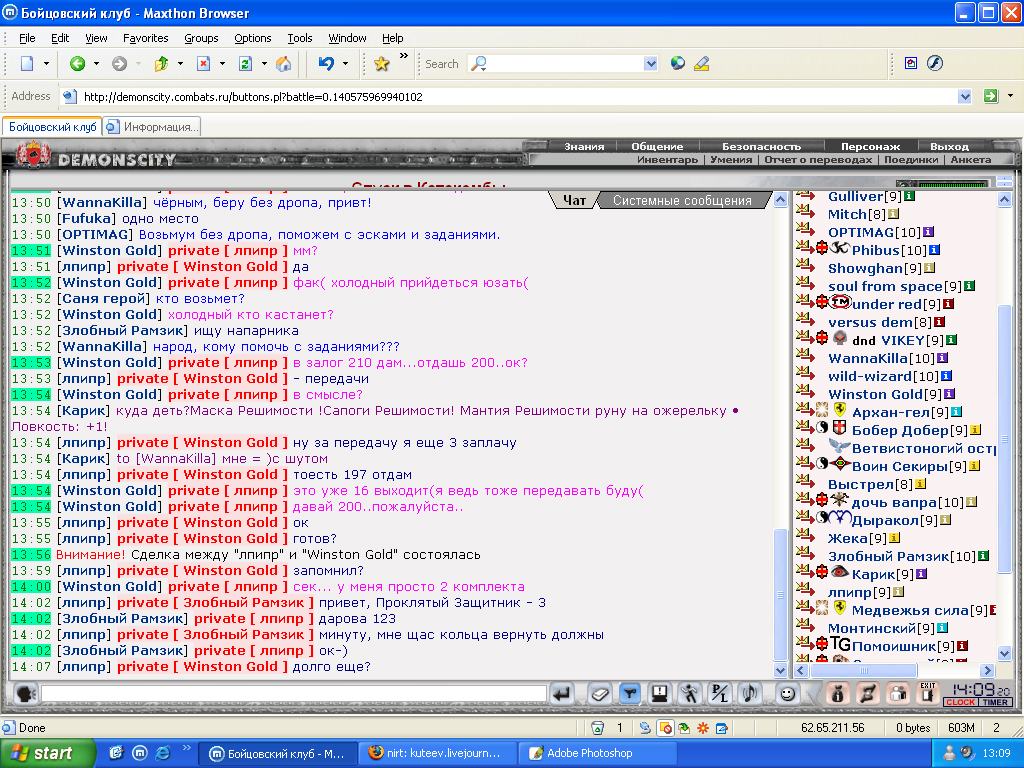Click the P/L translit icon
The width and height of the screenshot is (1024, 768).
720,694
